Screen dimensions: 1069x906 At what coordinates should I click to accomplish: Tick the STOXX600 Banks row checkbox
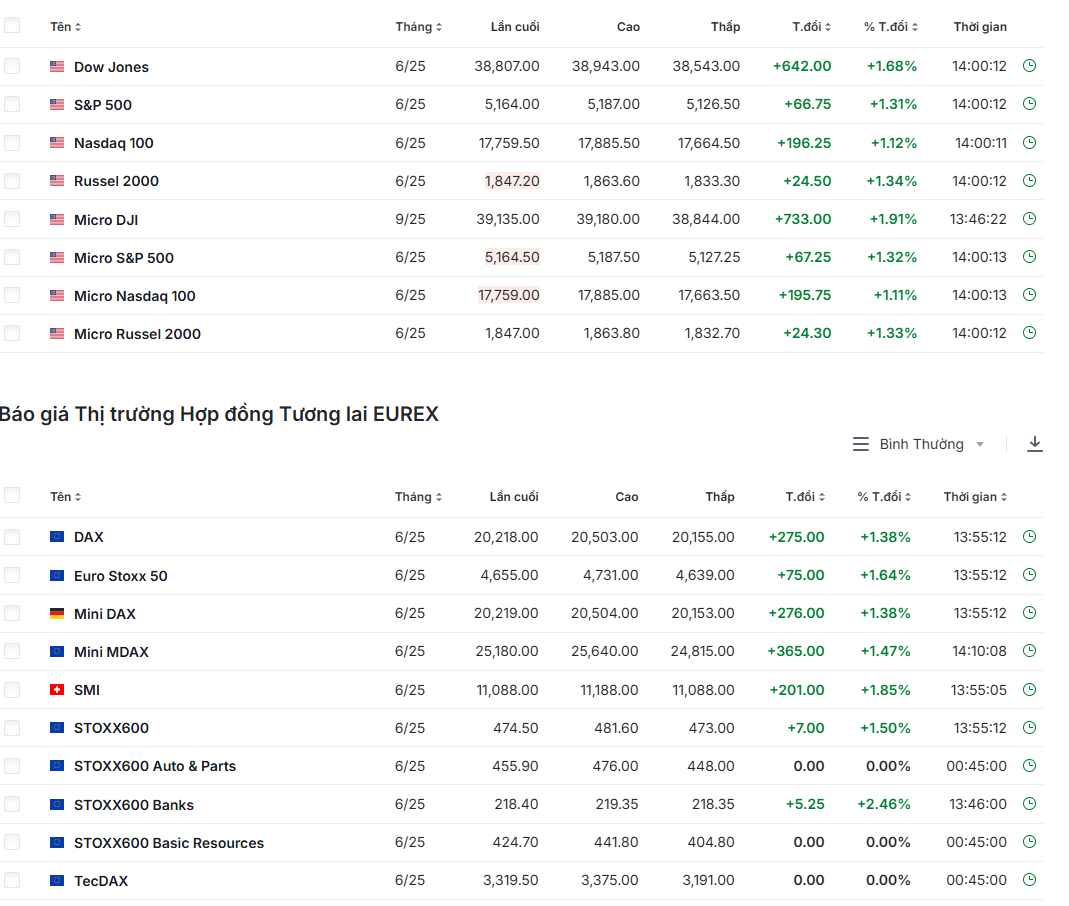[12, 804]
